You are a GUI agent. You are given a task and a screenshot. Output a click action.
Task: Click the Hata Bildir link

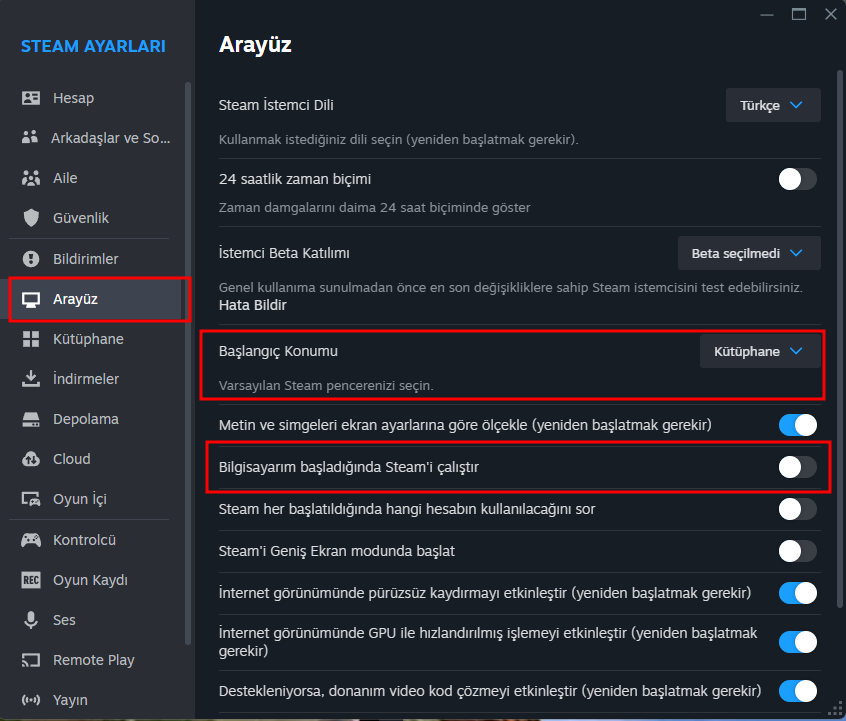pos(253,305)
